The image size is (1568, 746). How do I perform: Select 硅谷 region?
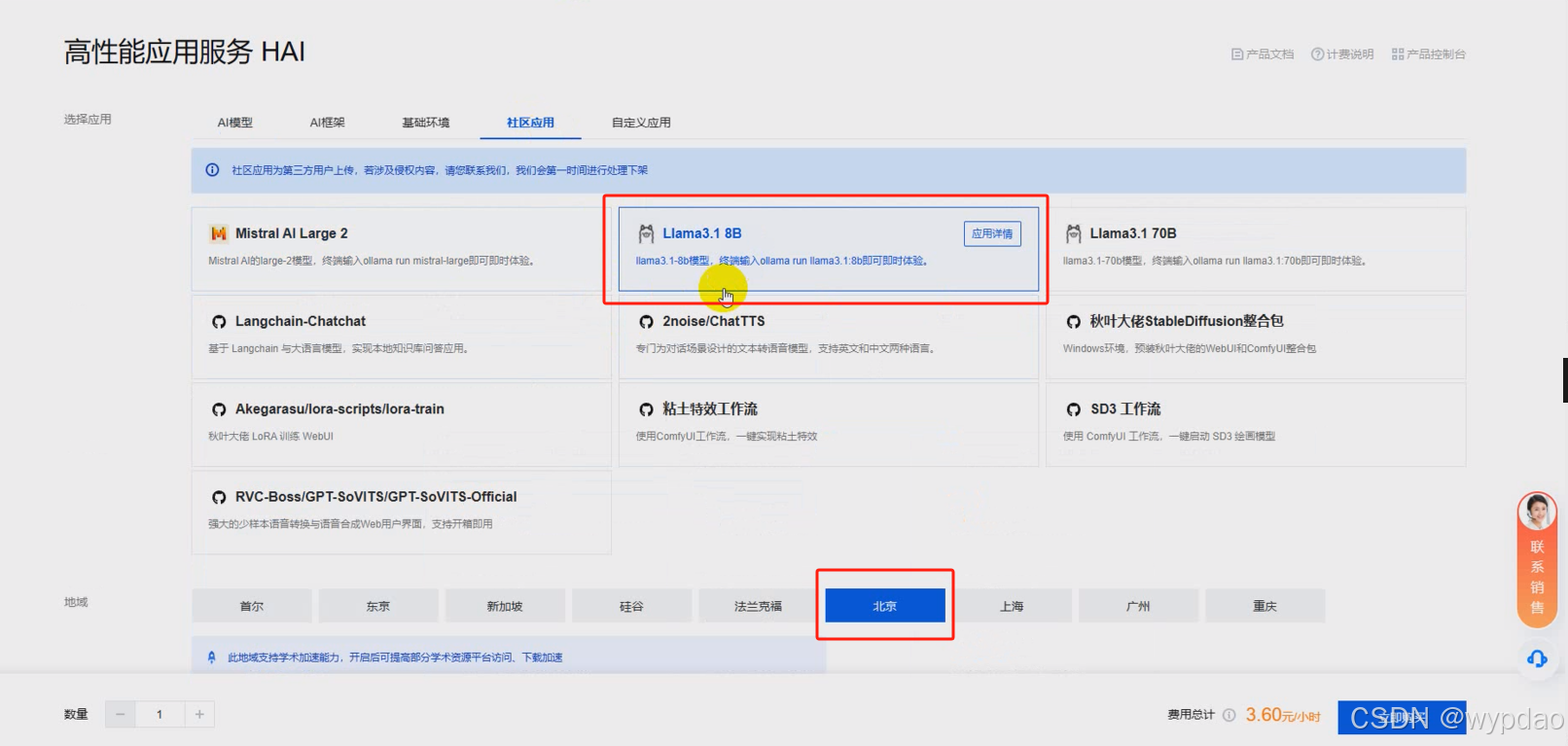[631, 606]
